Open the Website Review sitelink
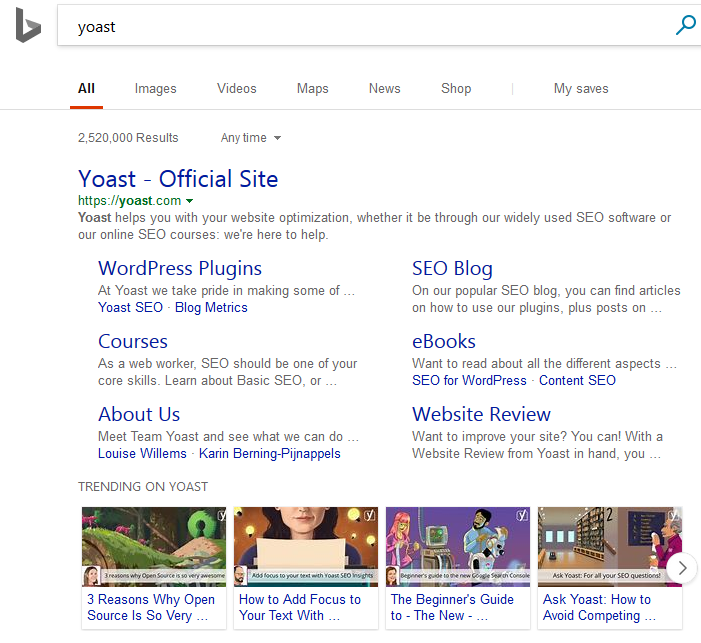 coord(481,414)
